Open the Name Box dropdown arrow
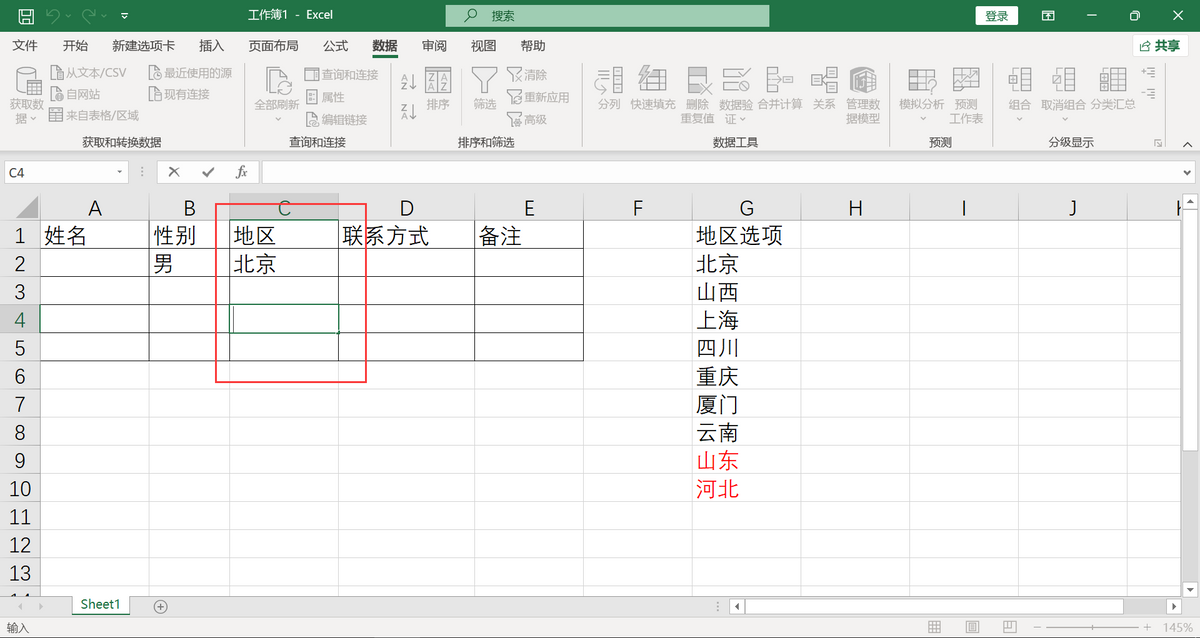The height and width of the screenshot is (638, 1200). tap(120, 172)
